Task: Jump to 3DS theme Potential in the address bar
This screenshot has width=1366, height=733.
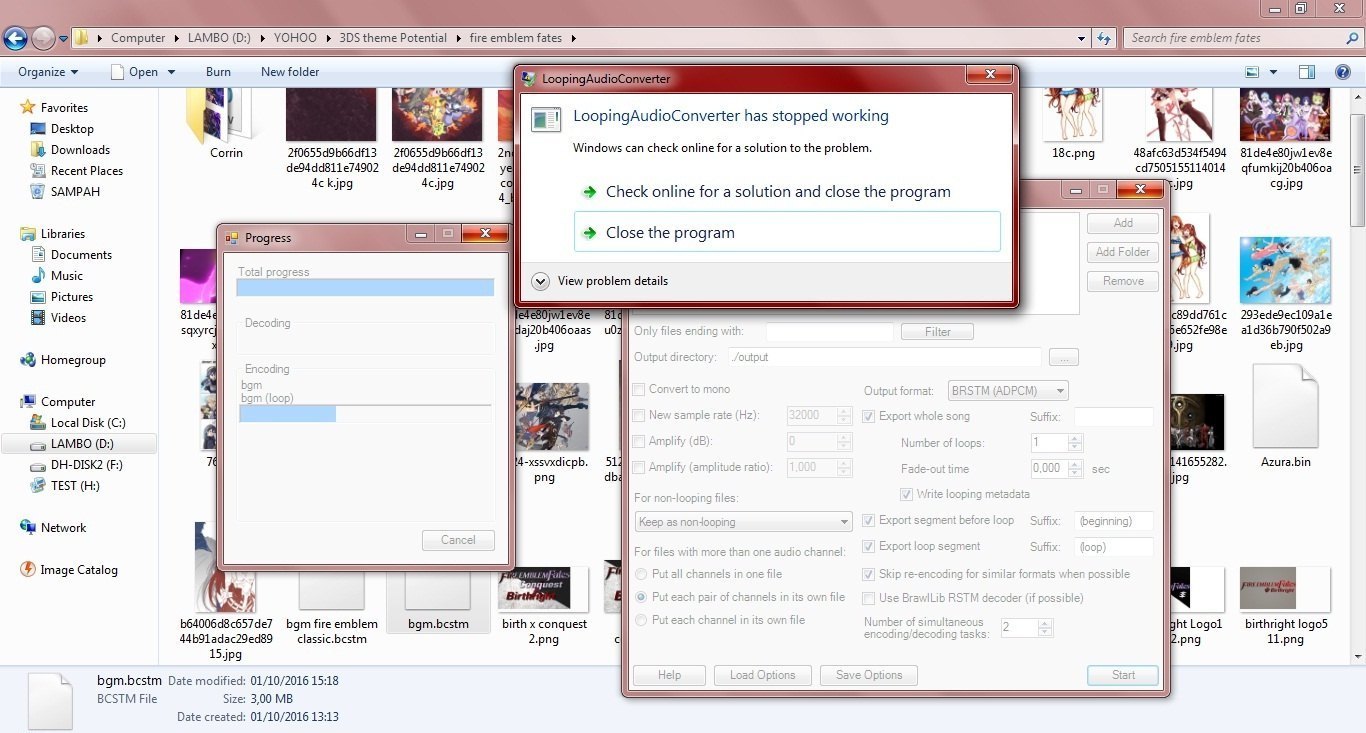Action: pos(393,38)
